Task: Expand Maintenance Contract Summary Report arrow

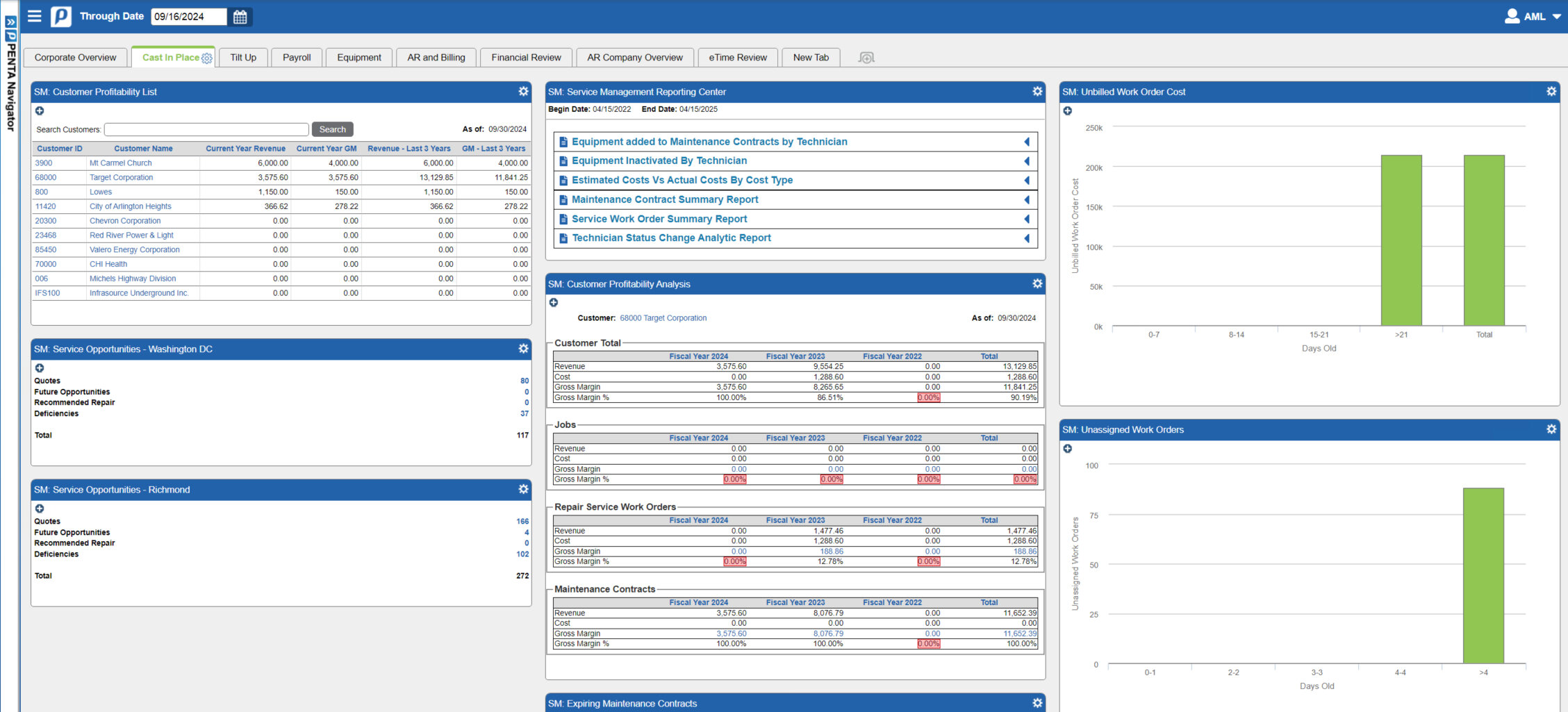Action: click(1027, 200)
